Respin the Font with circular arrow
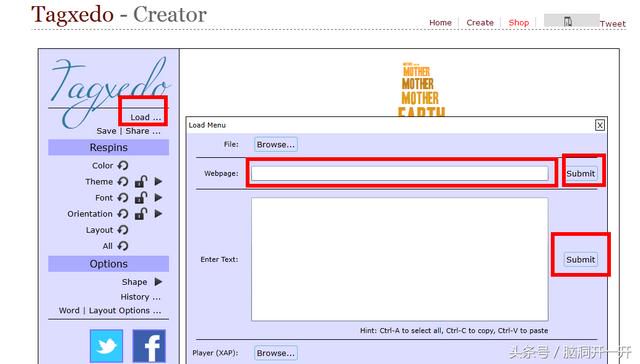 coord(123,198)
